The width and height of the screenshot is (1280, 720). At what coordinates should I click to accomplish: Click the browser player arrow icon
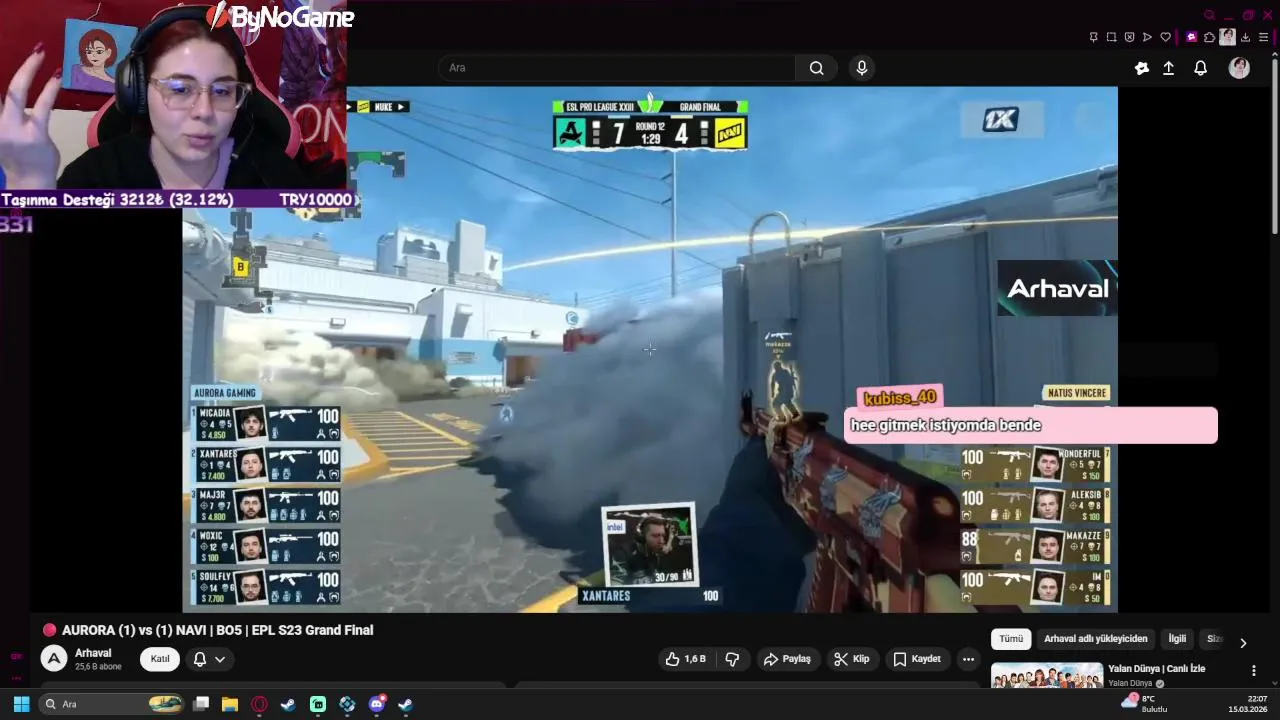[1147, 37]
